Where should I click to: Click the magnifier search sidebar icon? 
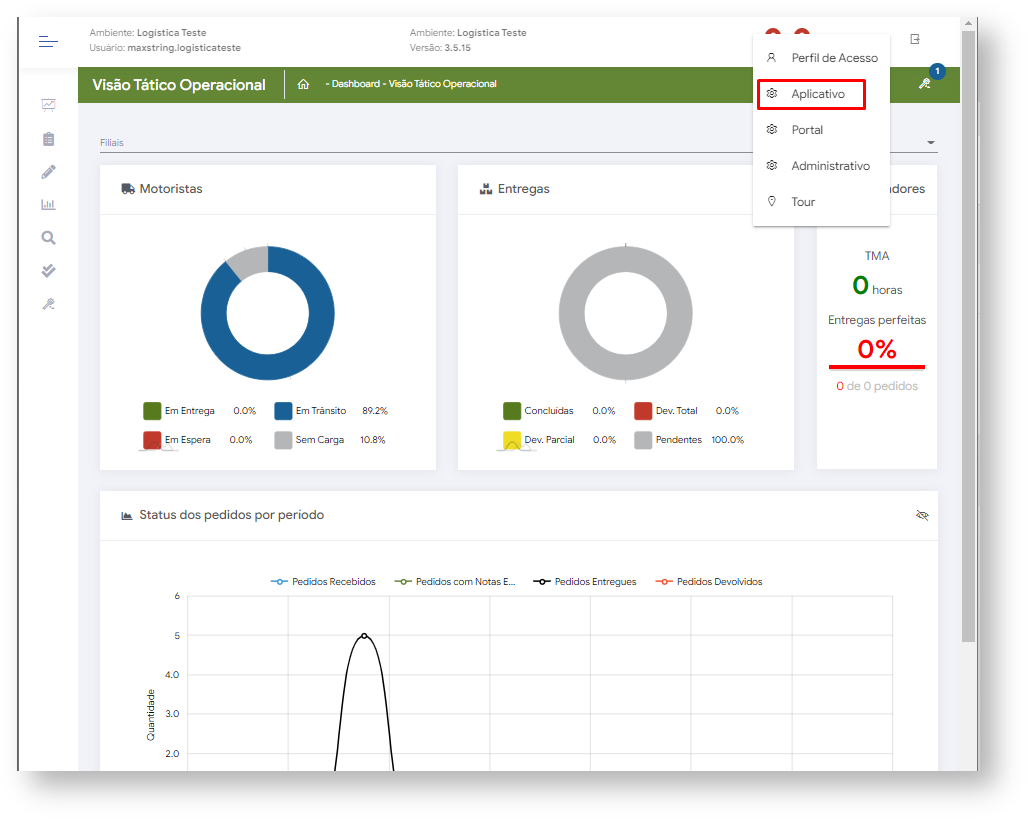click(48, 238)
